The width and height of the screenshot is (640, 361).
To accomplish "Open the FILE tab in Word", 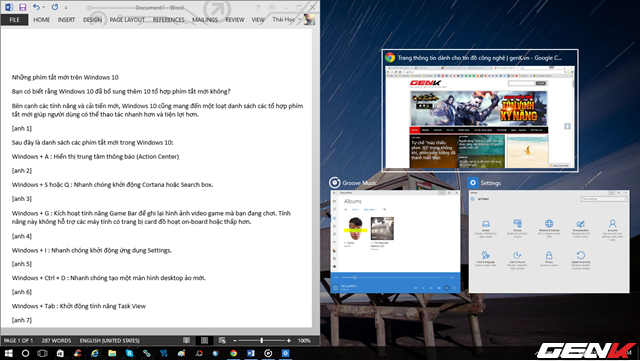I will (14, 20).
